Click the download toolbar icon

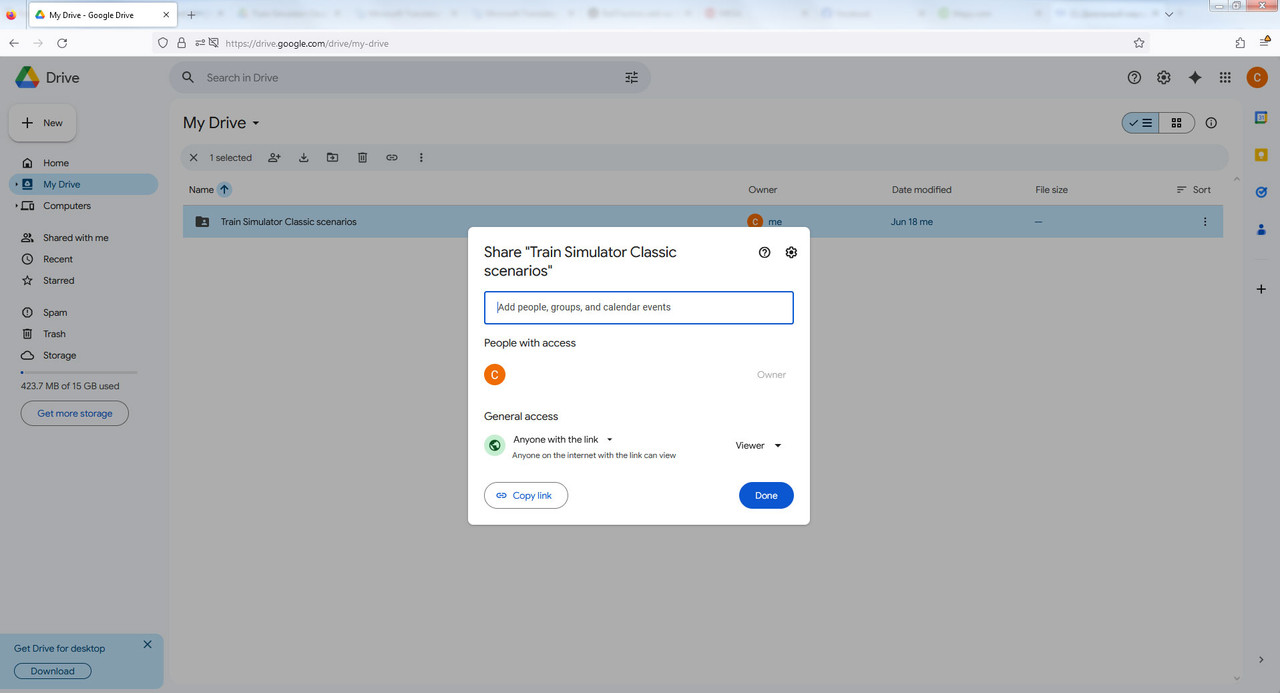(303, 158)
